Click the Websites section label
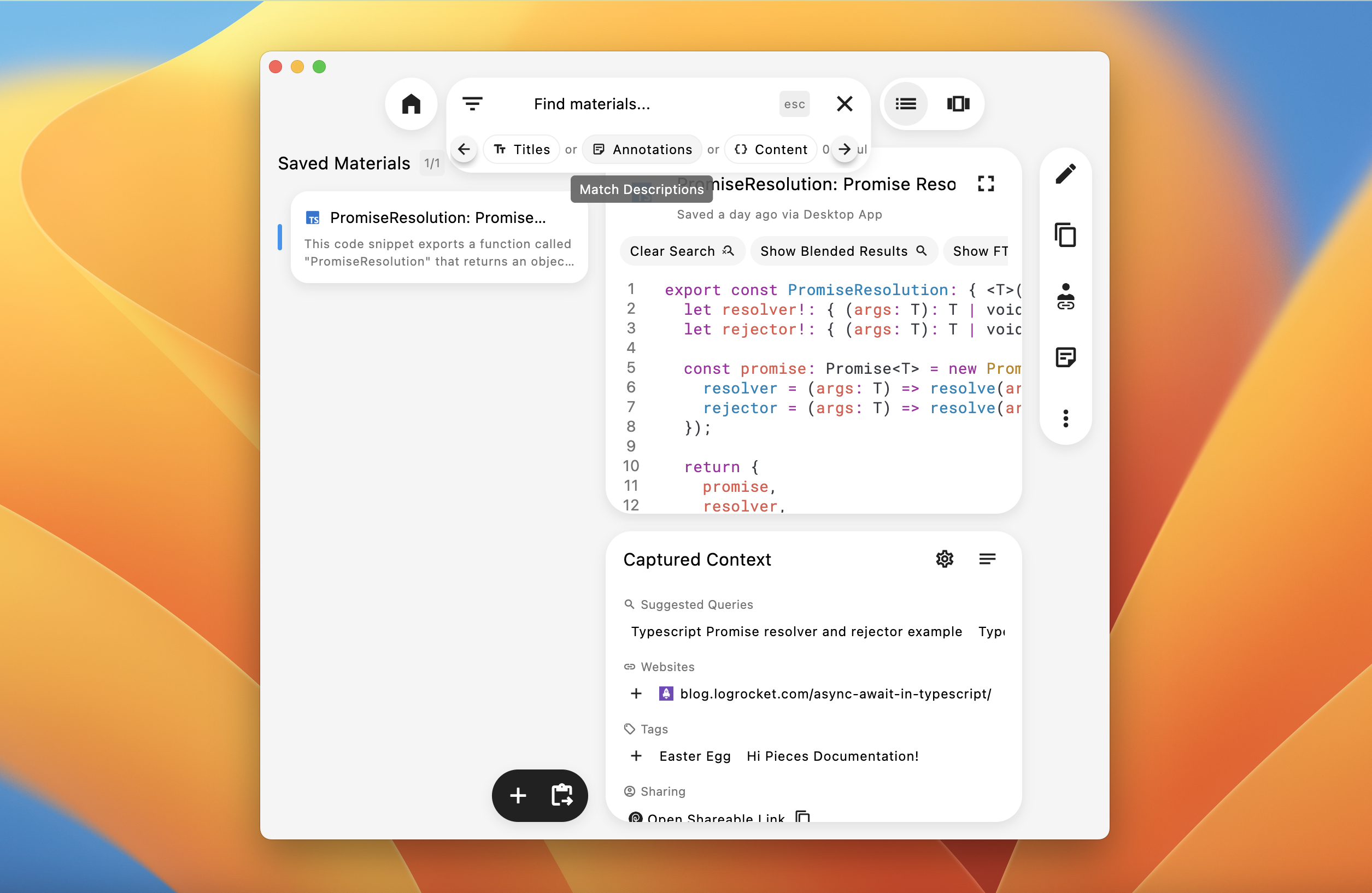 click(x=667, y=667)
